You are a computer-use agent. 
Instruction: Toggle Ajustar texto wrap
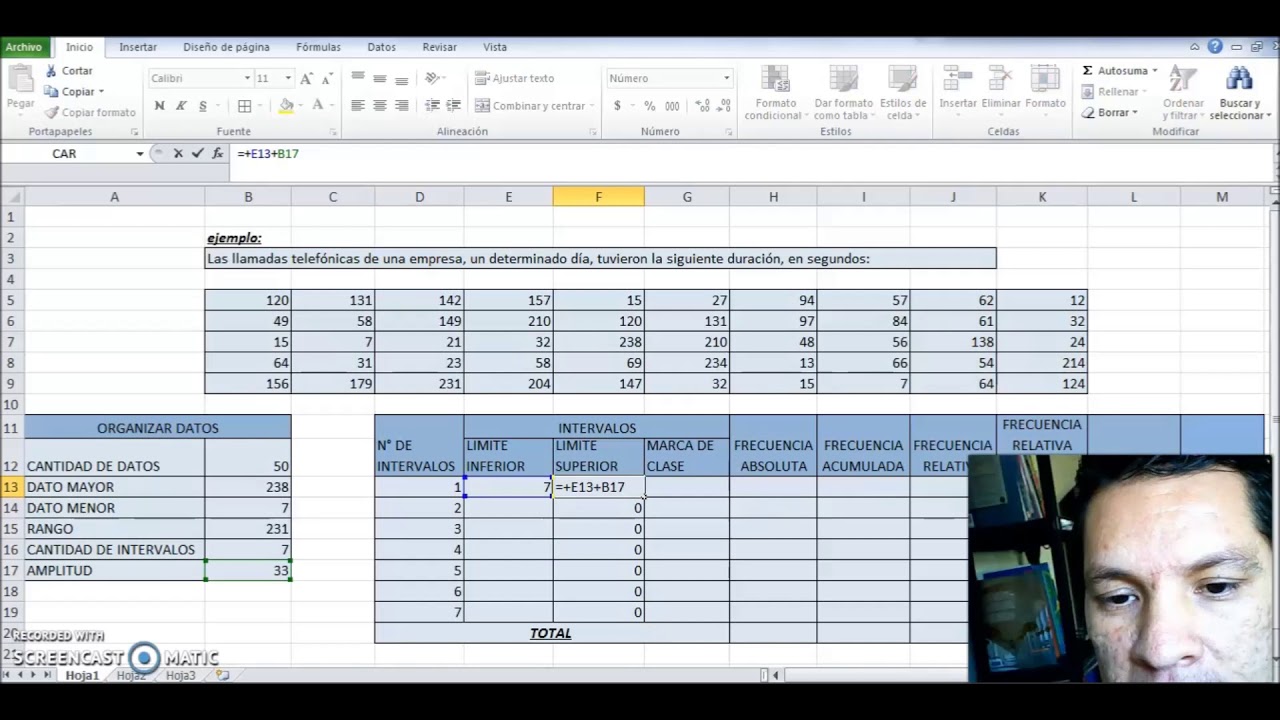[515, 78]
